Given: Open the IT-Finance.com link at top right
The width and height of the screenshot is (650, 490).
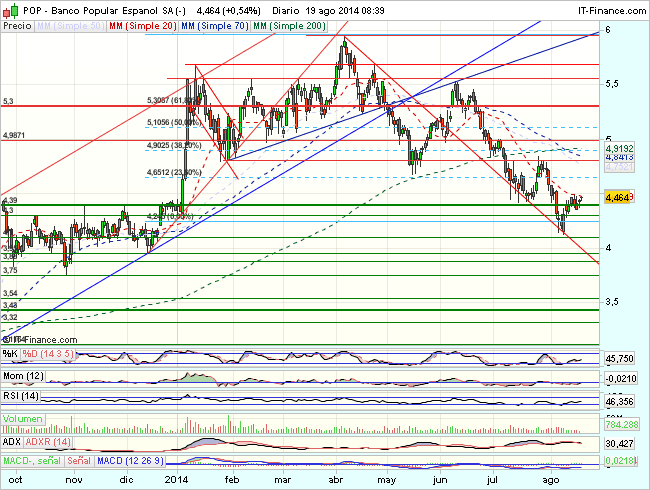Looking at the screenshot, I should point(611,10).
